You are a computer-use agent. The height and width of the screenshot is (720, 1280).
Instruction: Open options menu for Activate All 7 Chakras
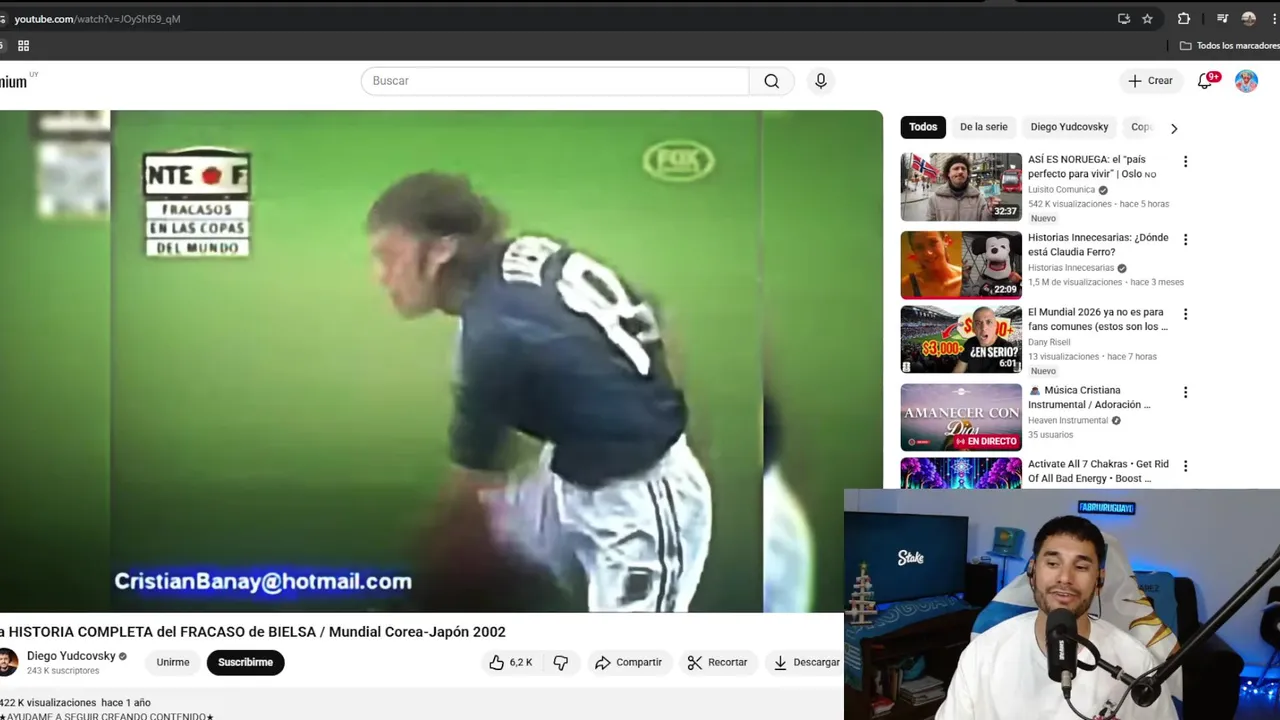tap(1185, 466)
